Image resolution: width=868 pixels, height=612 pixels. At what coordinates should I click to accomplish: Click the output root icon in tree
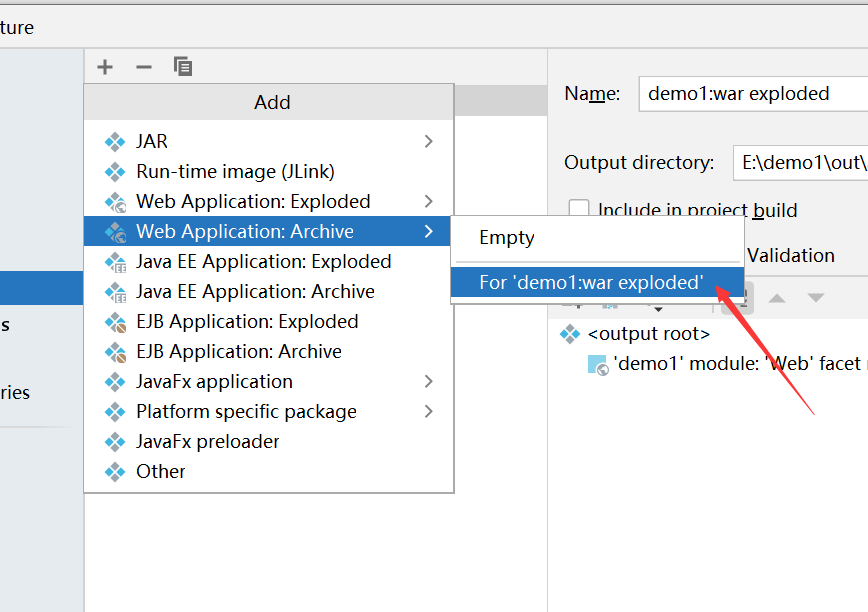(x=570, y=334)
